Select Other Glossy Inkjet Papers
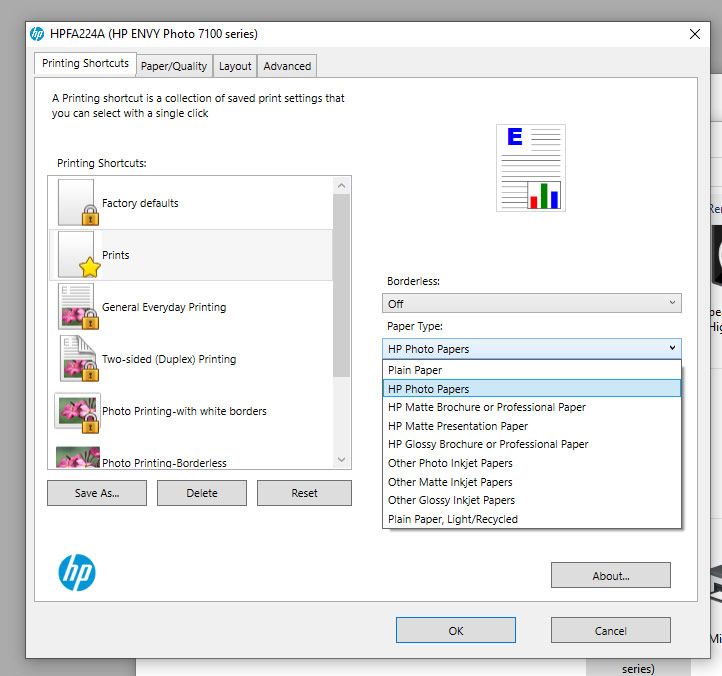Screen dimensions: 722x676 tap(531, 500)
